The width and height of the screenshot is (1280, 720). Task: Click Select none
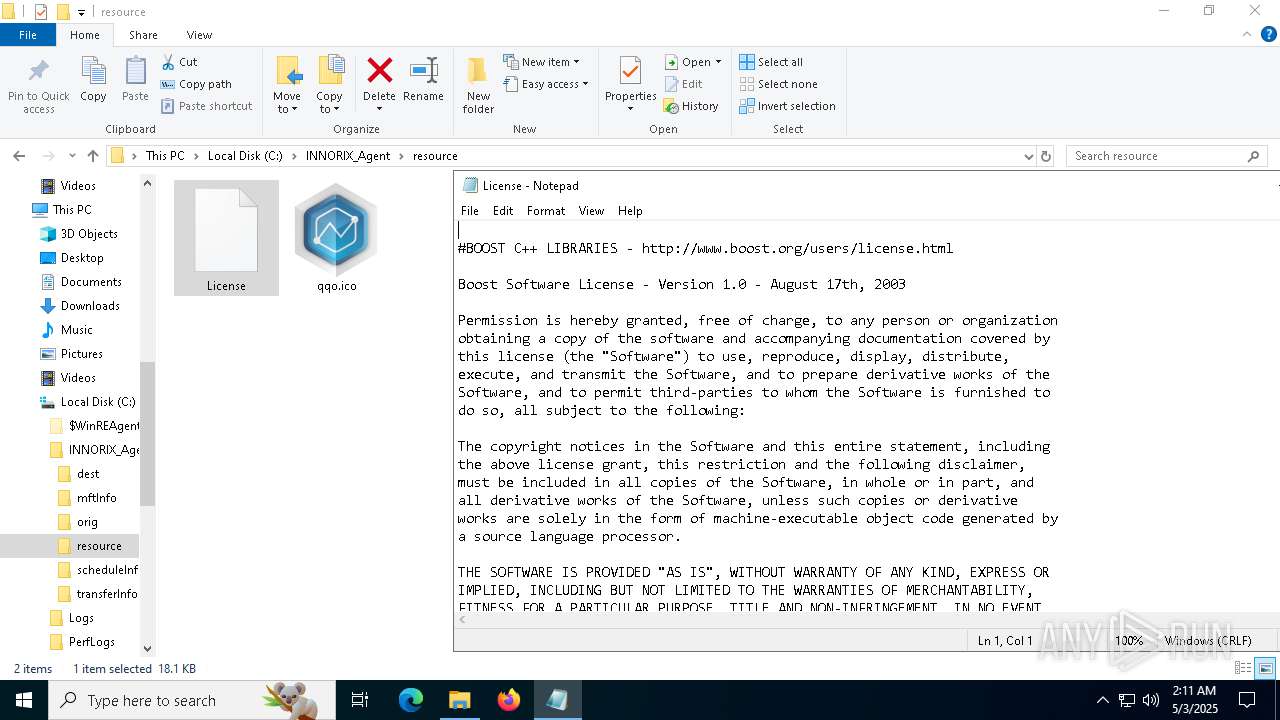point(778,84)
